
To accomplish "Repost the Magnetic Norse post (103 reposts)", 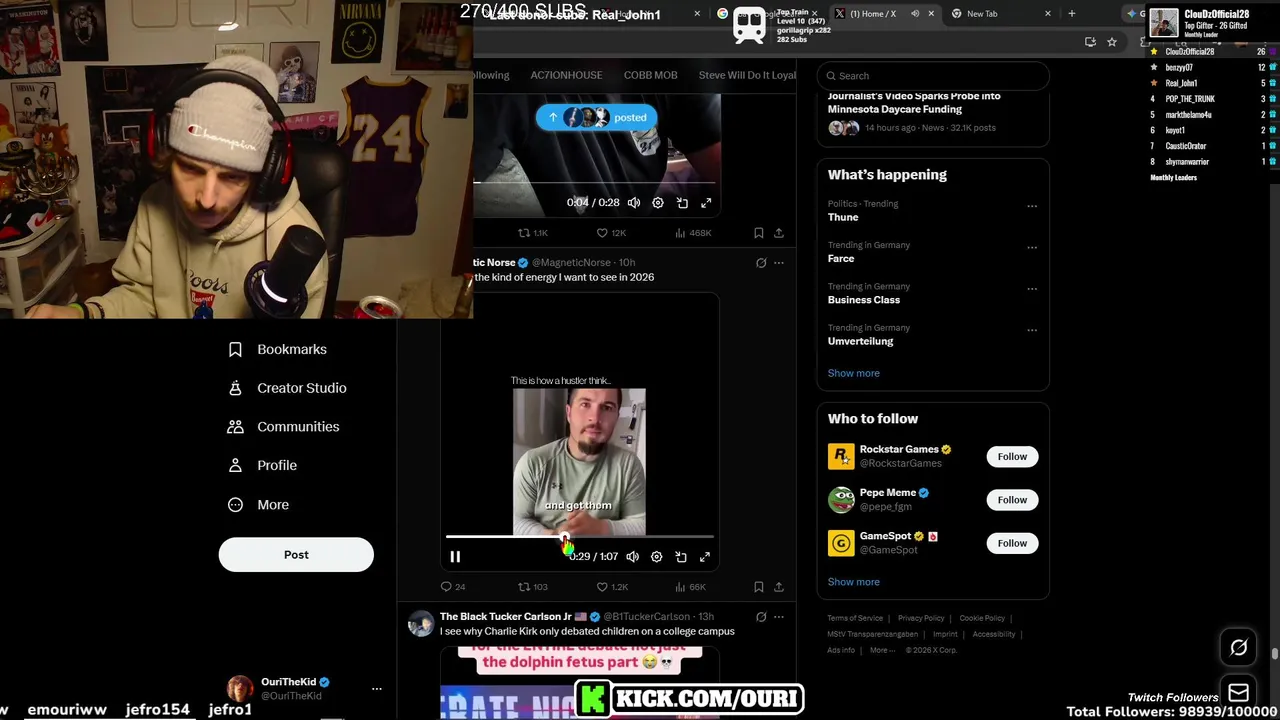I will click(x=532, y=587).
